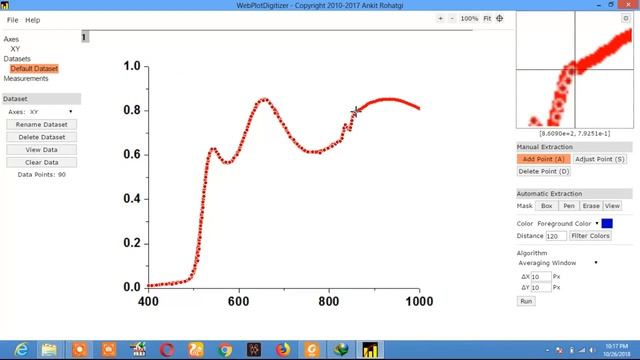
Task: Select the XY axes tree entry
Action: (x=15, y=49)
